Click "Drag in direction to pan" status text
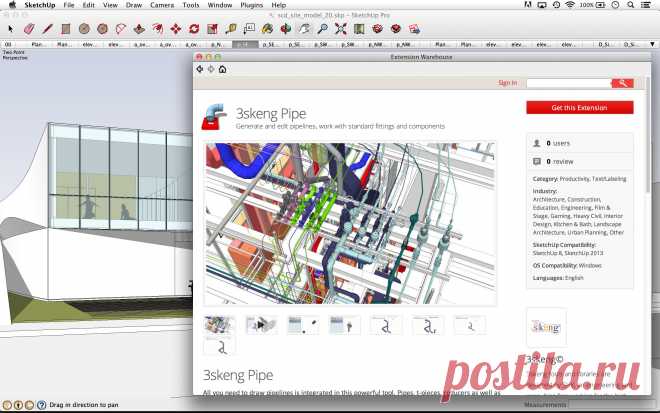 pos(84,405)
